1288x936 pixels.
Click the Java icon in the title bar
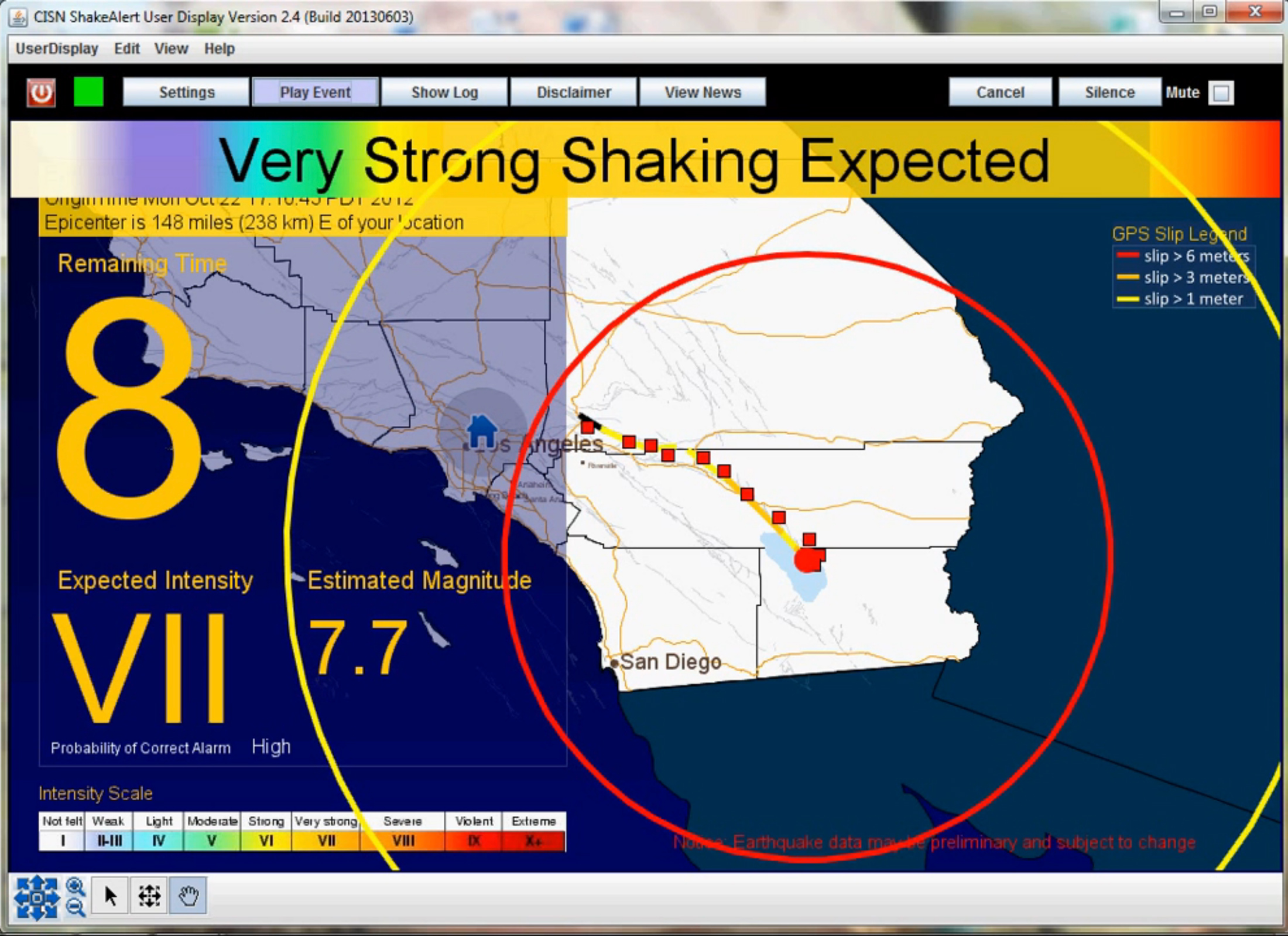coord(18,17)
